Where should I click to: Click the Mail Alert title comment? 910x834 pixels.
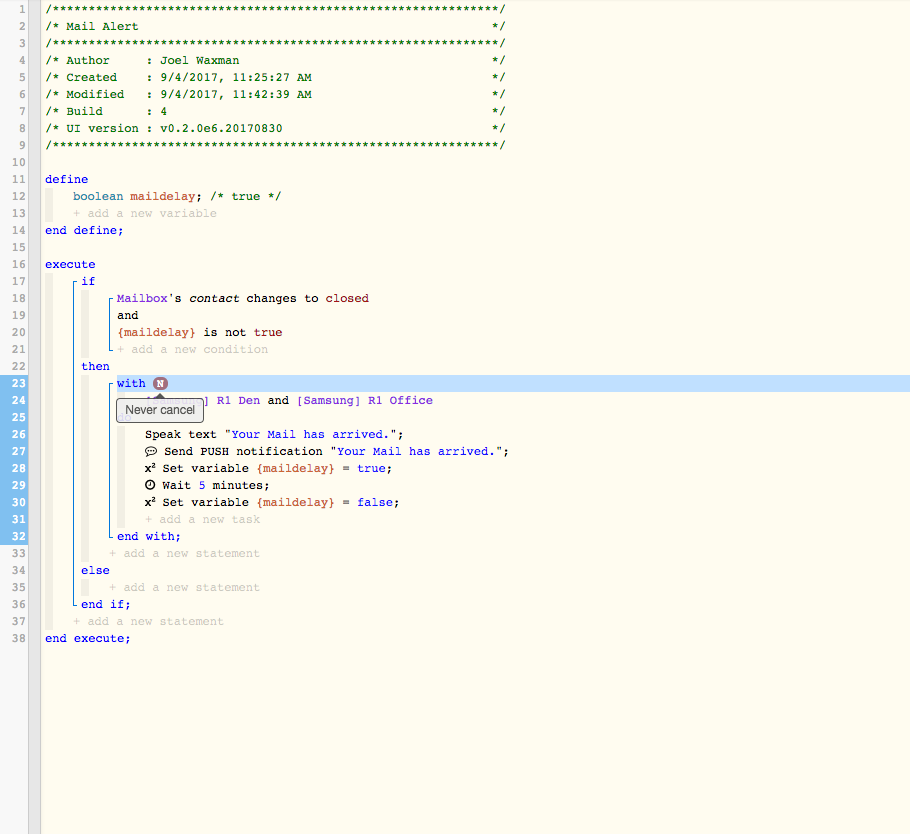pos(102,27)
